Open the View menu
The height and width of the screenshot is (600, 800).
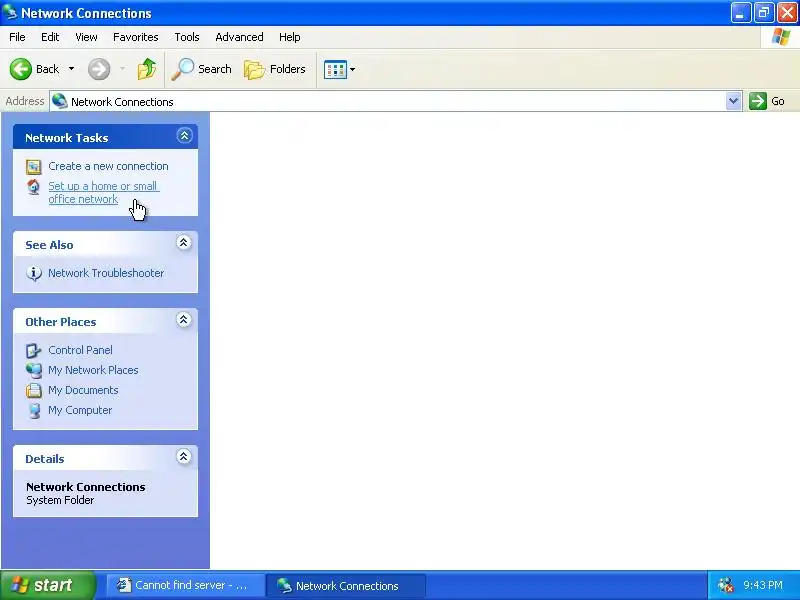tap(86, 37)
